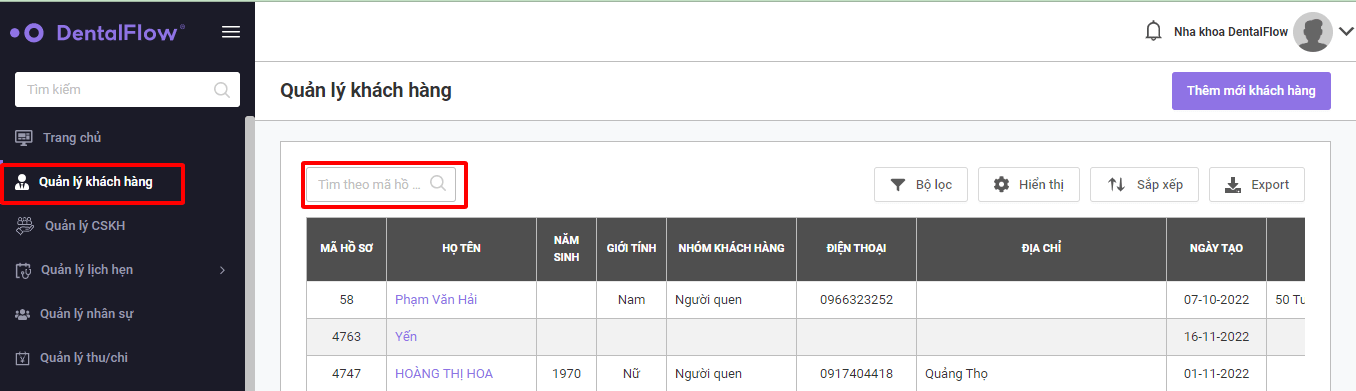
Task: Expand Quản lý lịch hẹn submenu arrow
Action: 222,270
